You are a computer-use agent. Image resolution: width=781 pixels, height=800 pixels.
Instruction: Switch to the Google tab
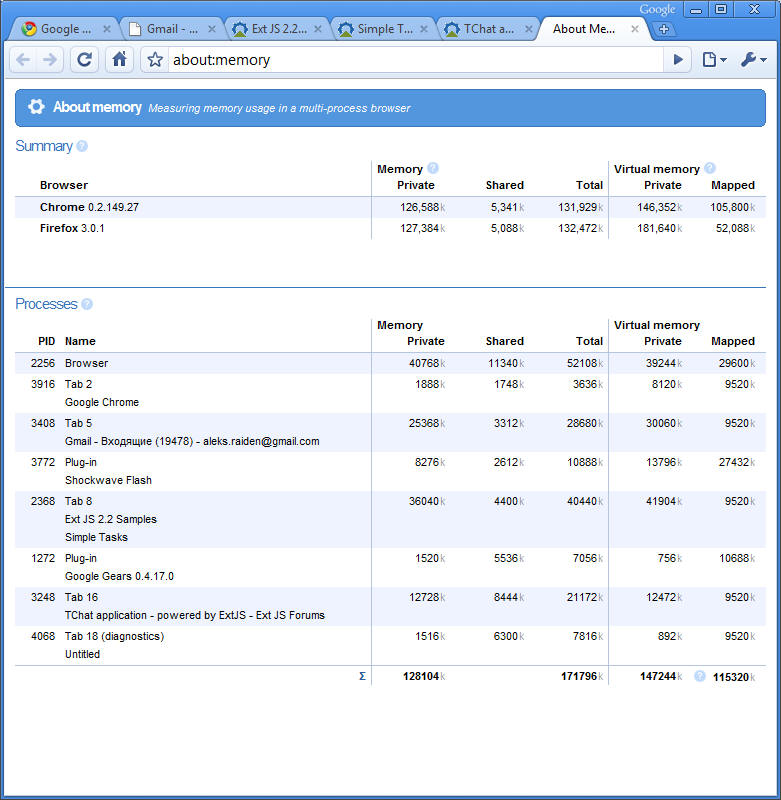pos(64,29)
